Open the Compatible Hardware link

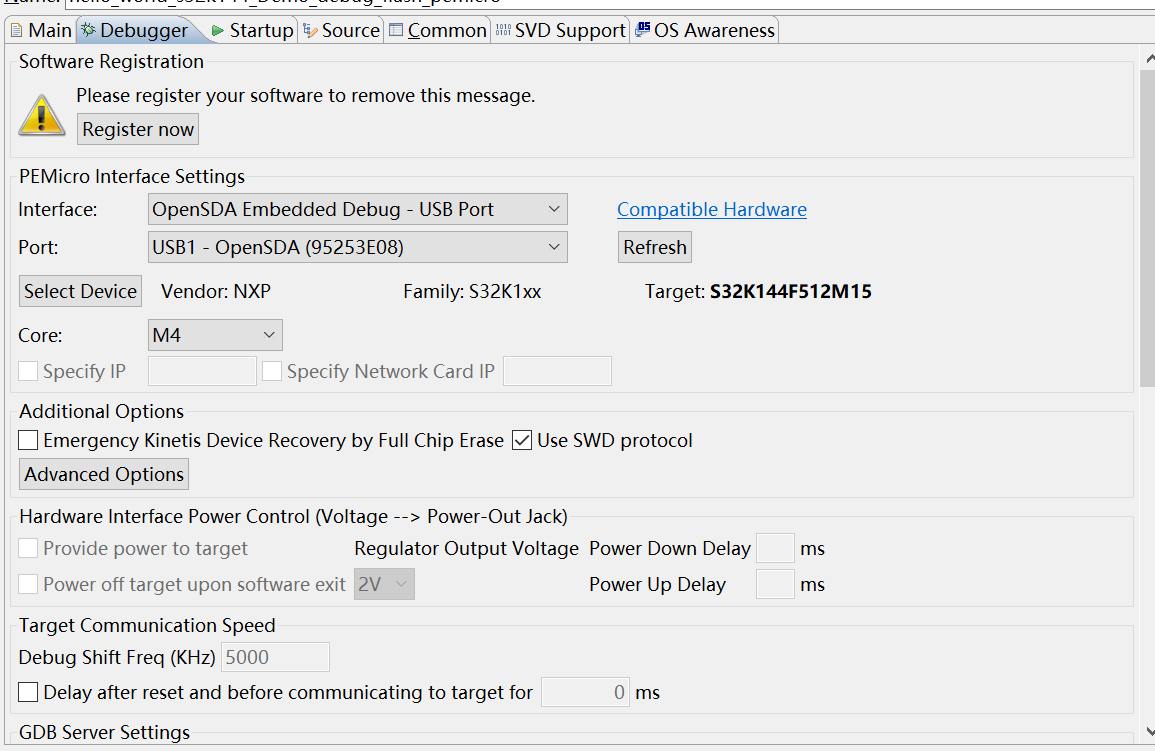pyautogui.click(x=712, y=209)
